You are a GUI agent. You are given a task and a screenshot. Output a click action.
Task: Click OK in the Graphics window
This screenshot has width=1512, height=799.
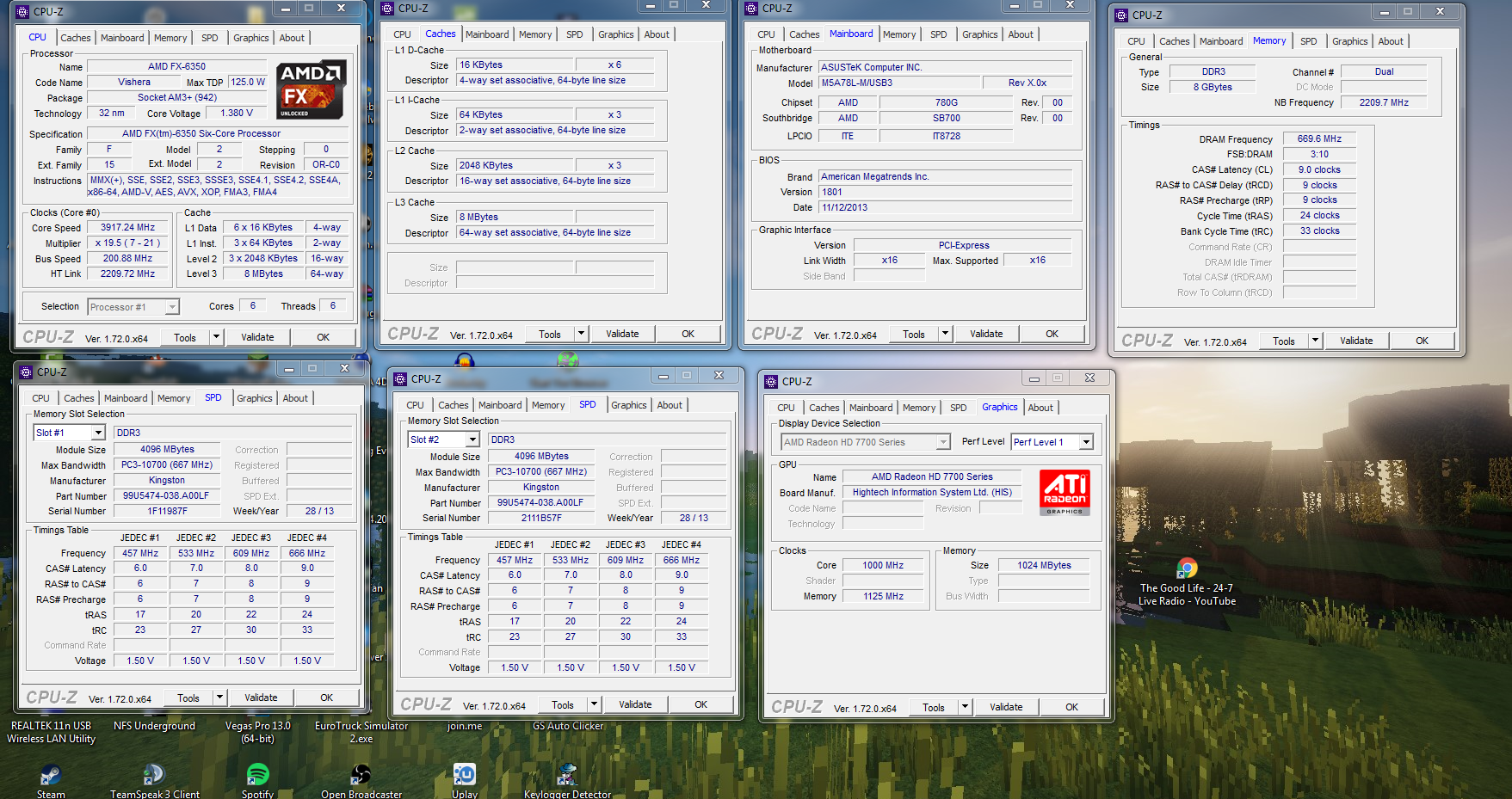tap(1072, 707)
